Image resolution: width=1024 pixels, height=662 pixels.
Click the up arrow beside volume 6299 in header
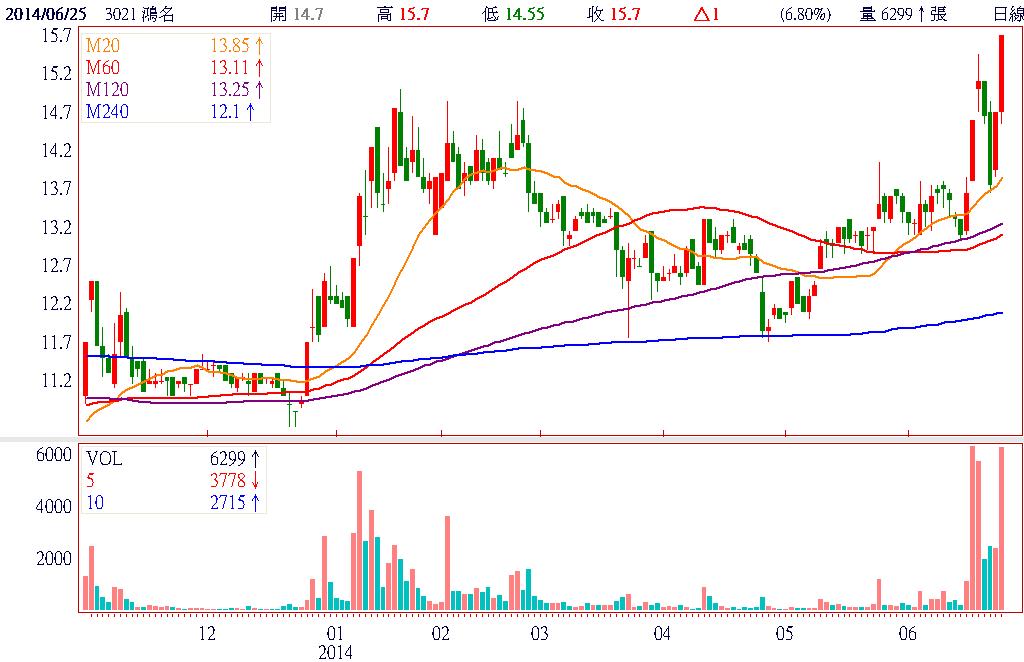point(920,14)
